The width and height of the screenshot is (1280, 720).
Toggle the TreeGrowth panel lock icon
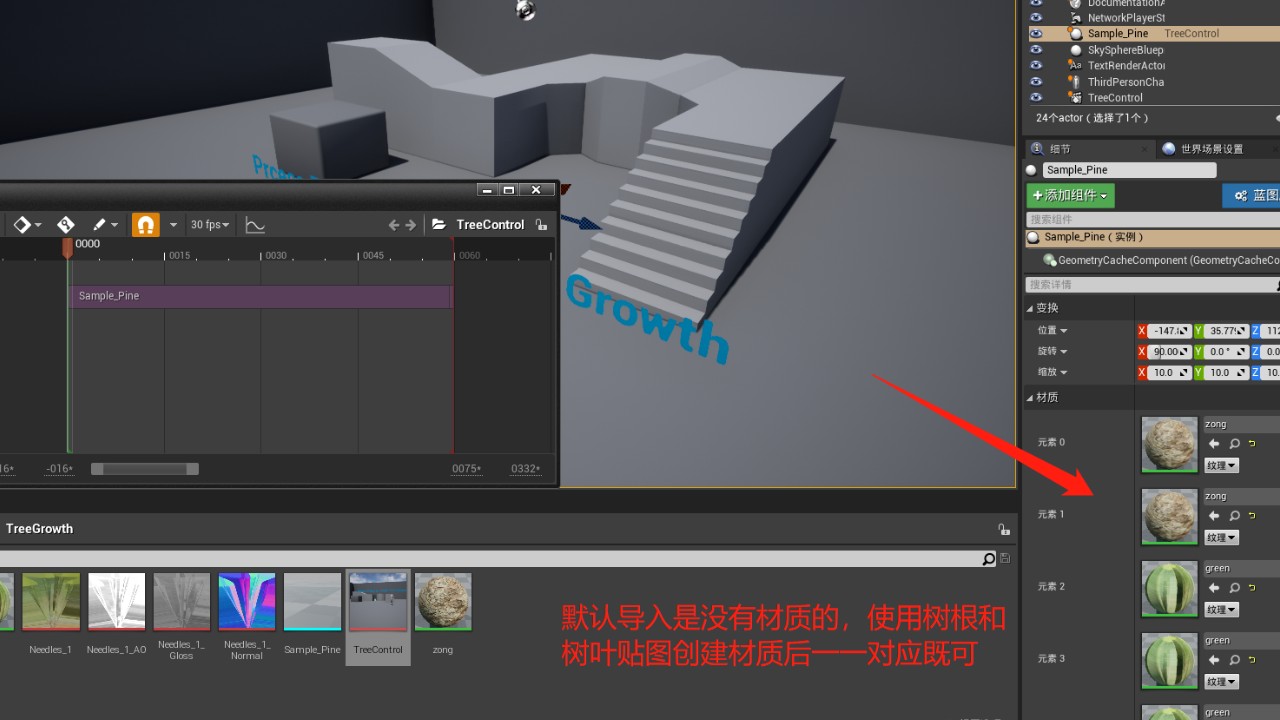1003,529
